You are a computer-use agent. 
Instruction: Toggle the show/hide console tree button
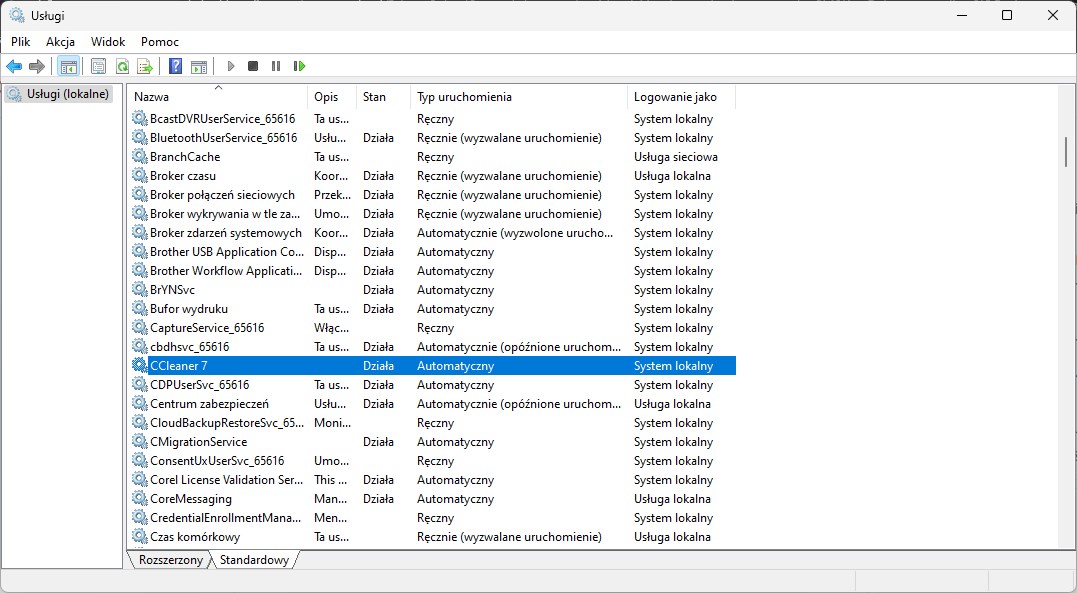coord(69,66)
